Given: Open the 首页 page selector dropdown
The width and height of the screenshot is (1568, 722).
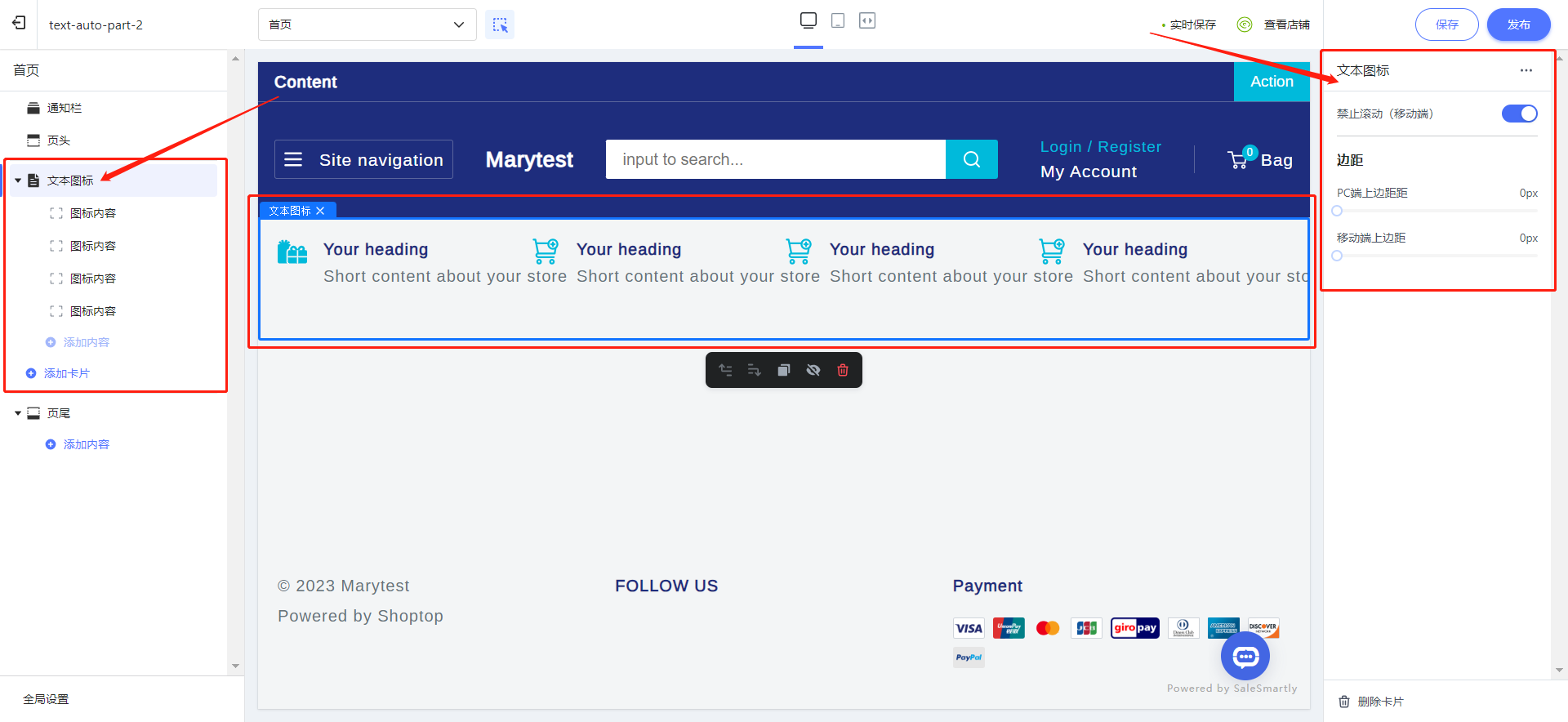Looking at the screenshot, I should pos(367,25).
